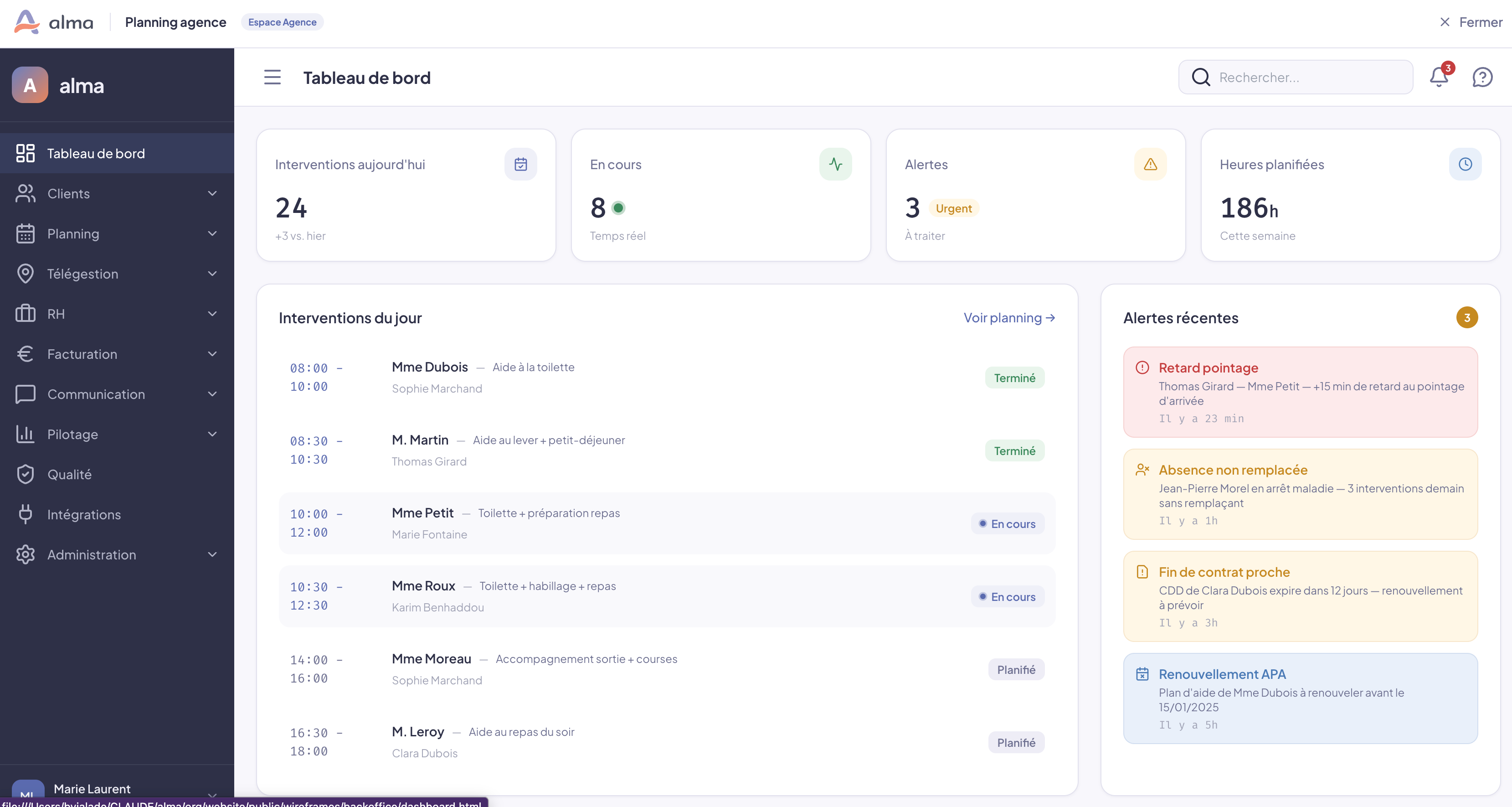1512x807 pixels.
Task: Click the warning triangle icon in Alertes card
Action: point(1150,165)
